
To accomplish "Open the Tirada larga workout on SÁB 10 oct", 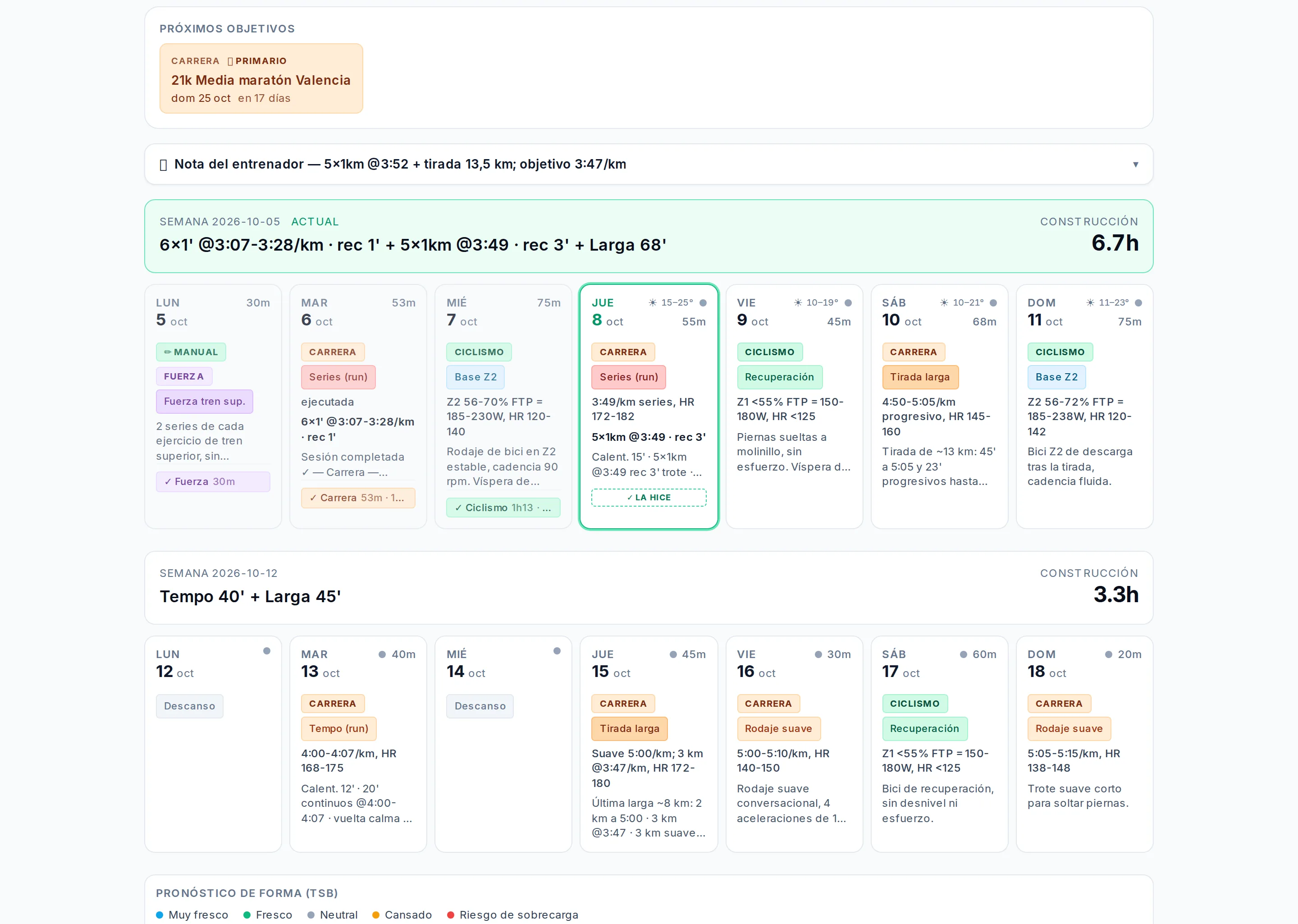I will tap(920, 377).
